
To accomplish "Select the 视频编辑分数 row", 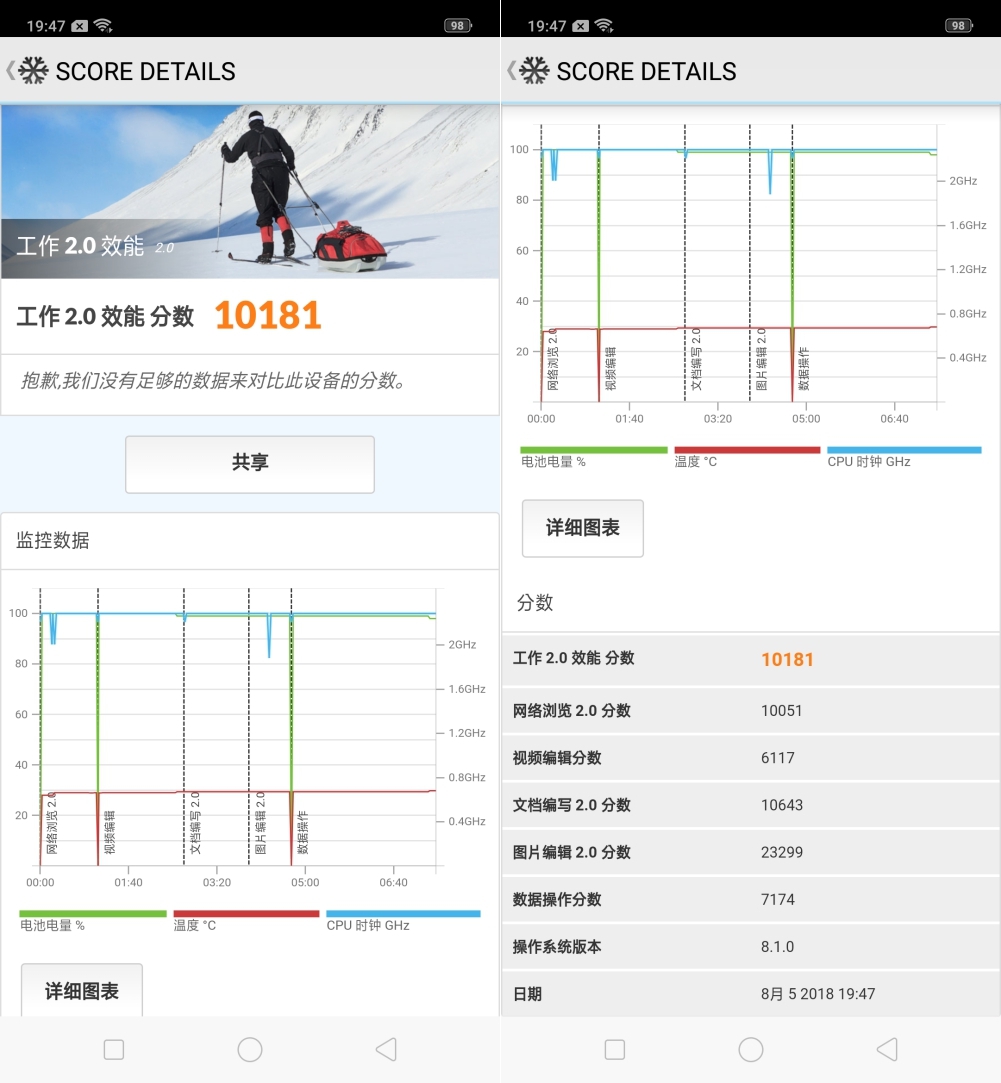I will coord(751,758).
